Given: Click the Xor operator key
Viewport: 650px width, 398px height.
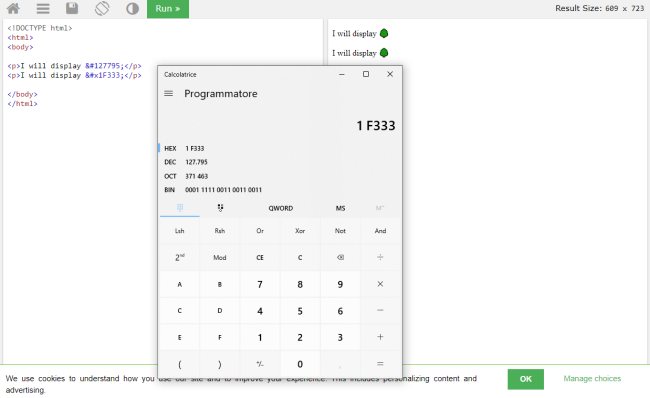Looking at the screenshot, I should click(300, 231).
